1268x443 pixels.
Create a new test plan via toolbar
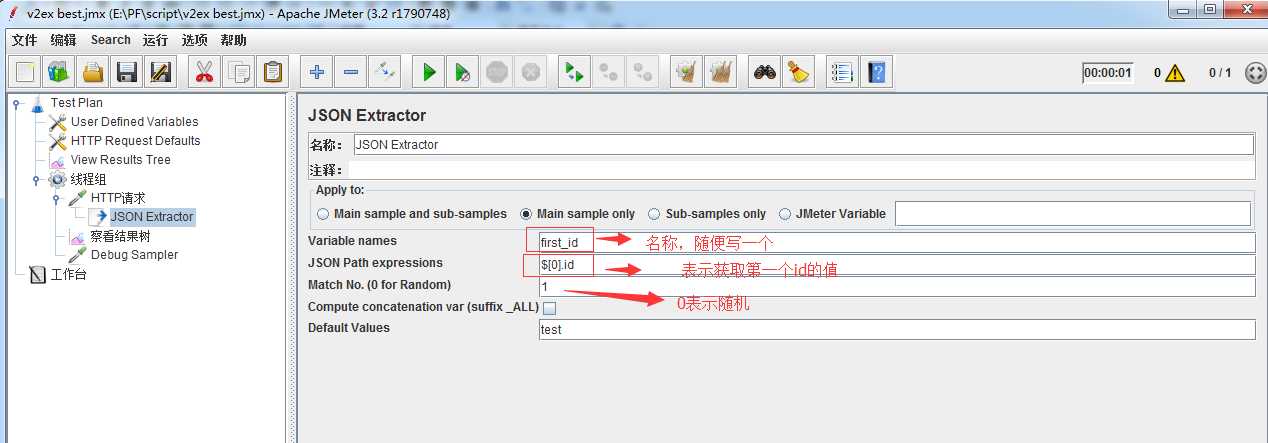point(25,72)
